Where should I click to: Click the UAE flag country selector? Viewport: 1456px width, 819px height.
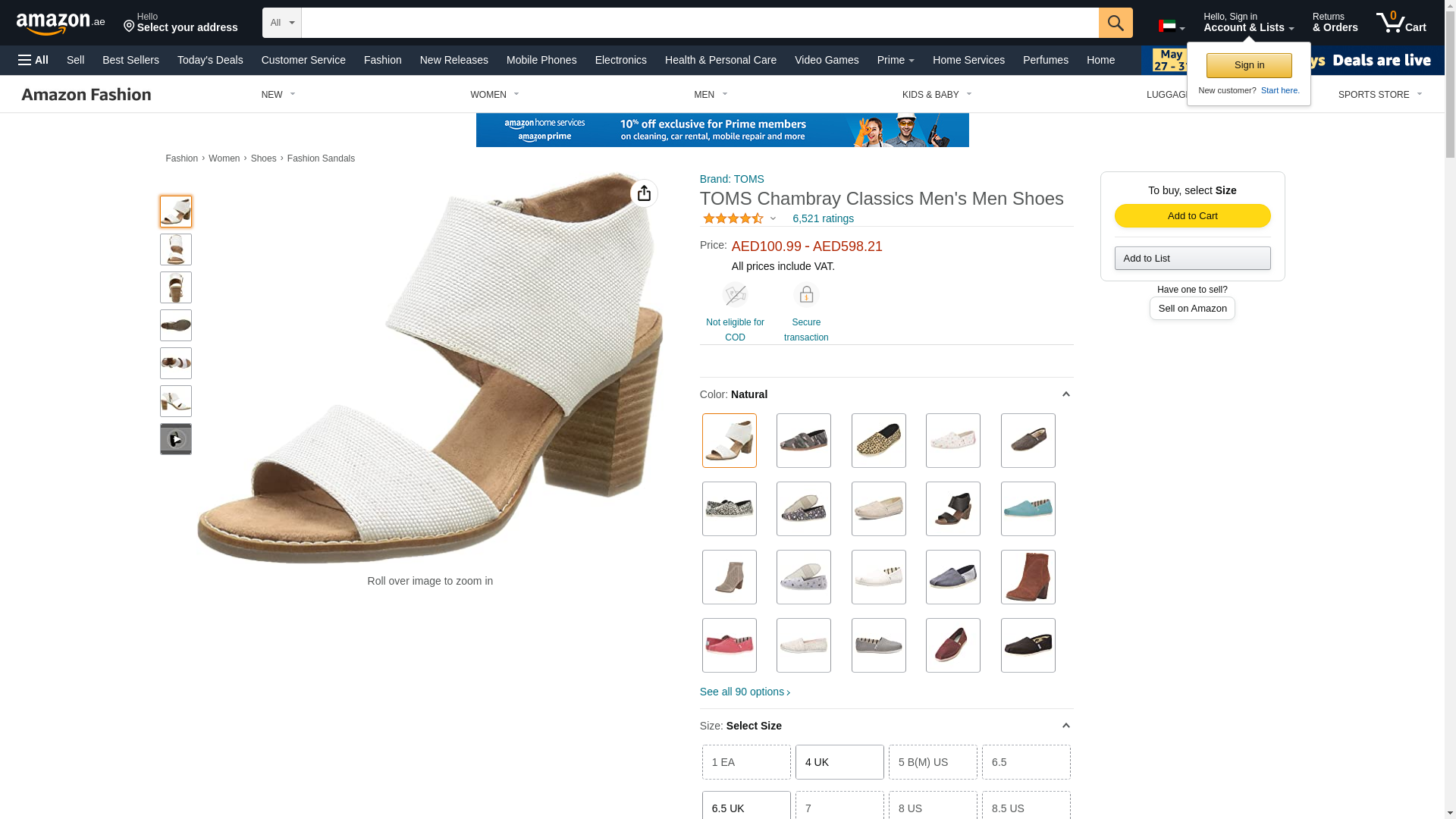pyautogui.click(x=1171, y=26)
